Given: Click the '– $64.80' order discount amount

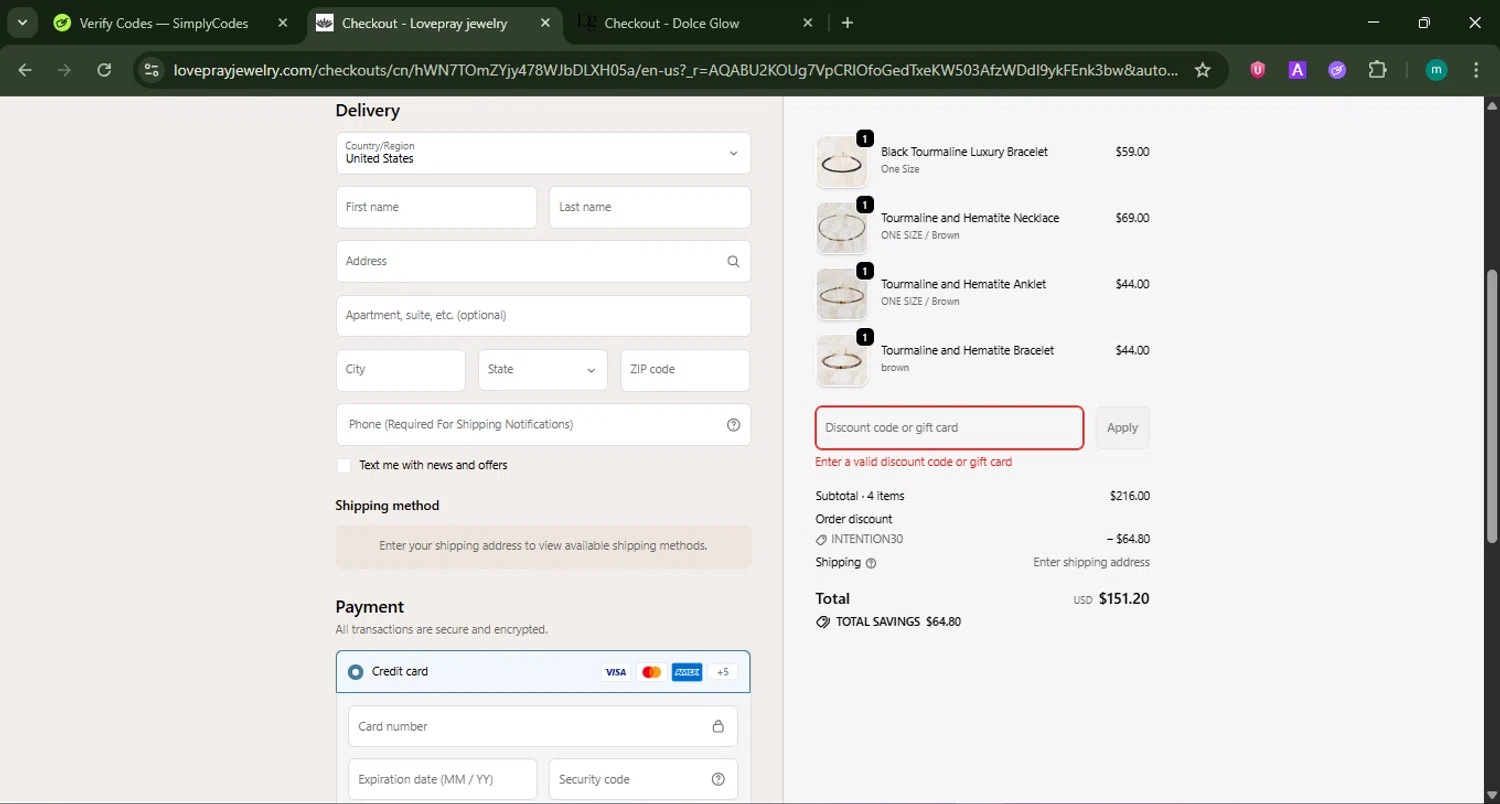Looking at the screenshot, I should [1128, 539].
